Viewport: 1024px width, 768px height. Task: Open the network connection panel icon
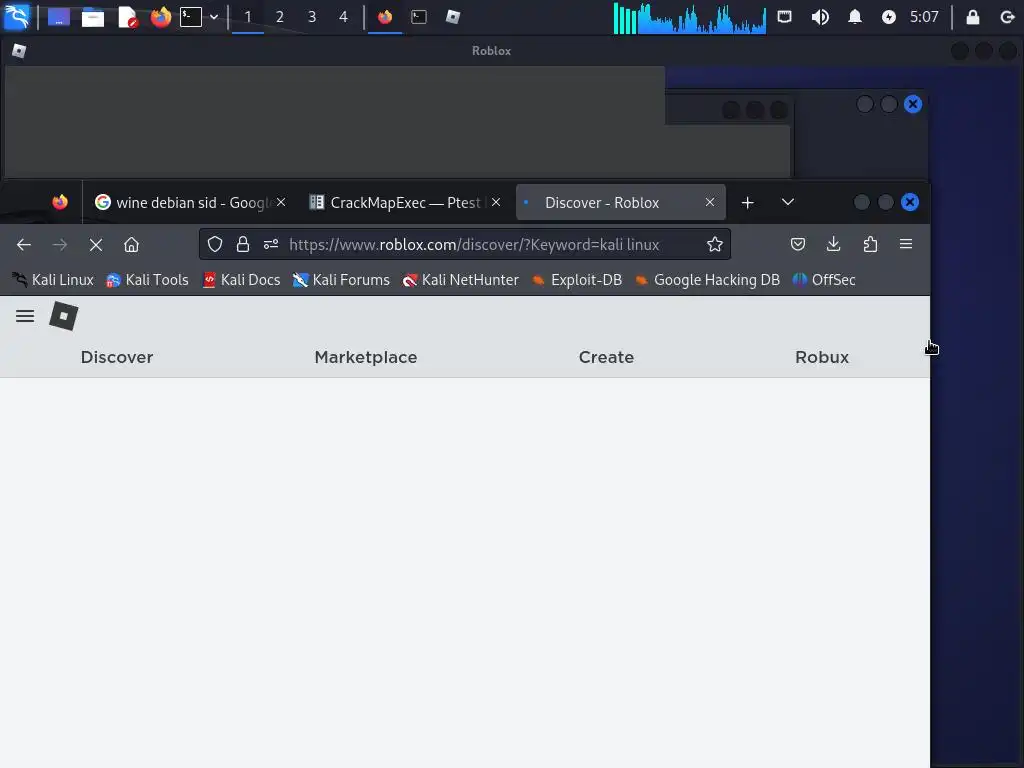click(x=784, y=16)
